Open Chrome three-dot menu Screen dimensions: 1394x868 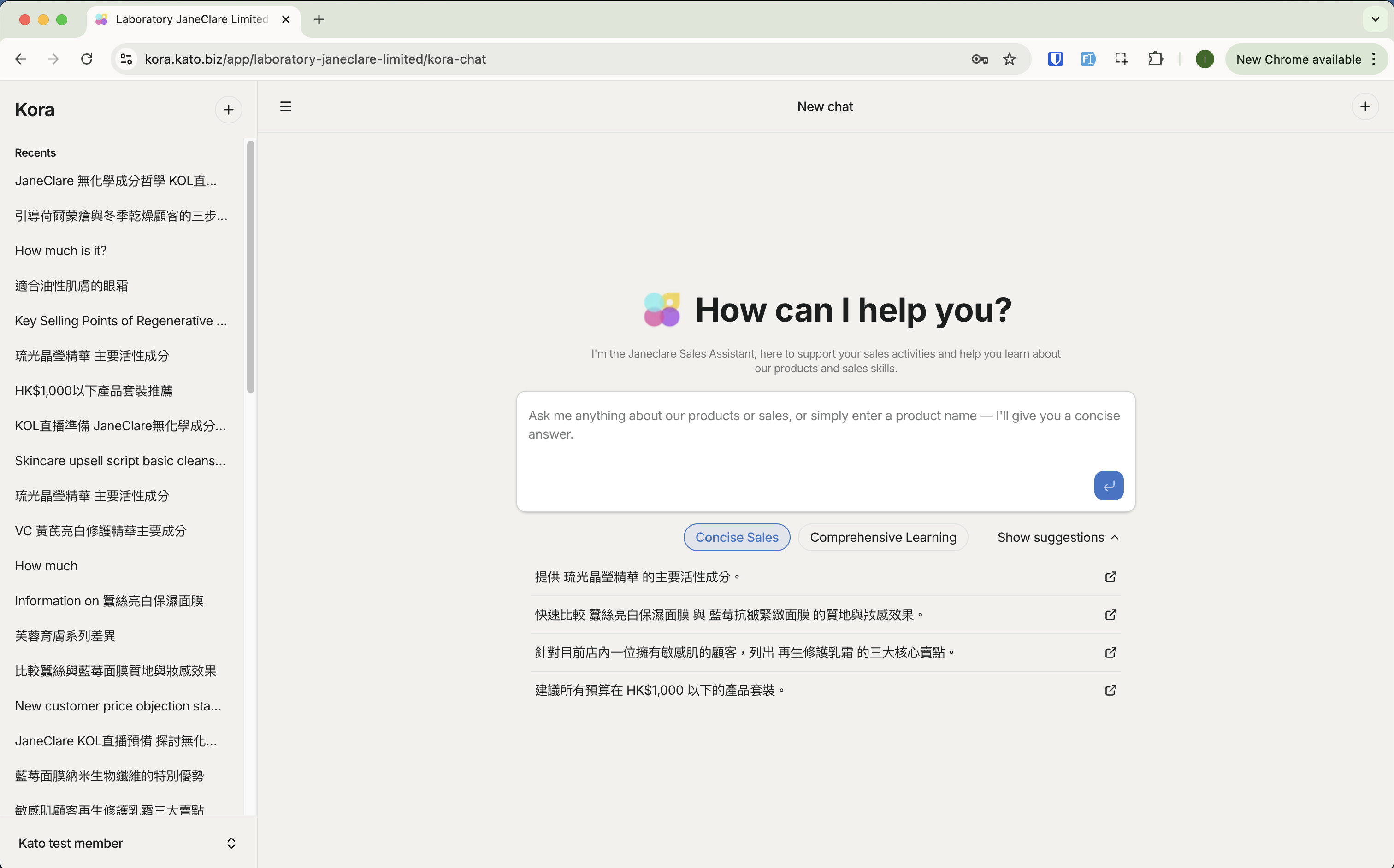pos(1373,59)
